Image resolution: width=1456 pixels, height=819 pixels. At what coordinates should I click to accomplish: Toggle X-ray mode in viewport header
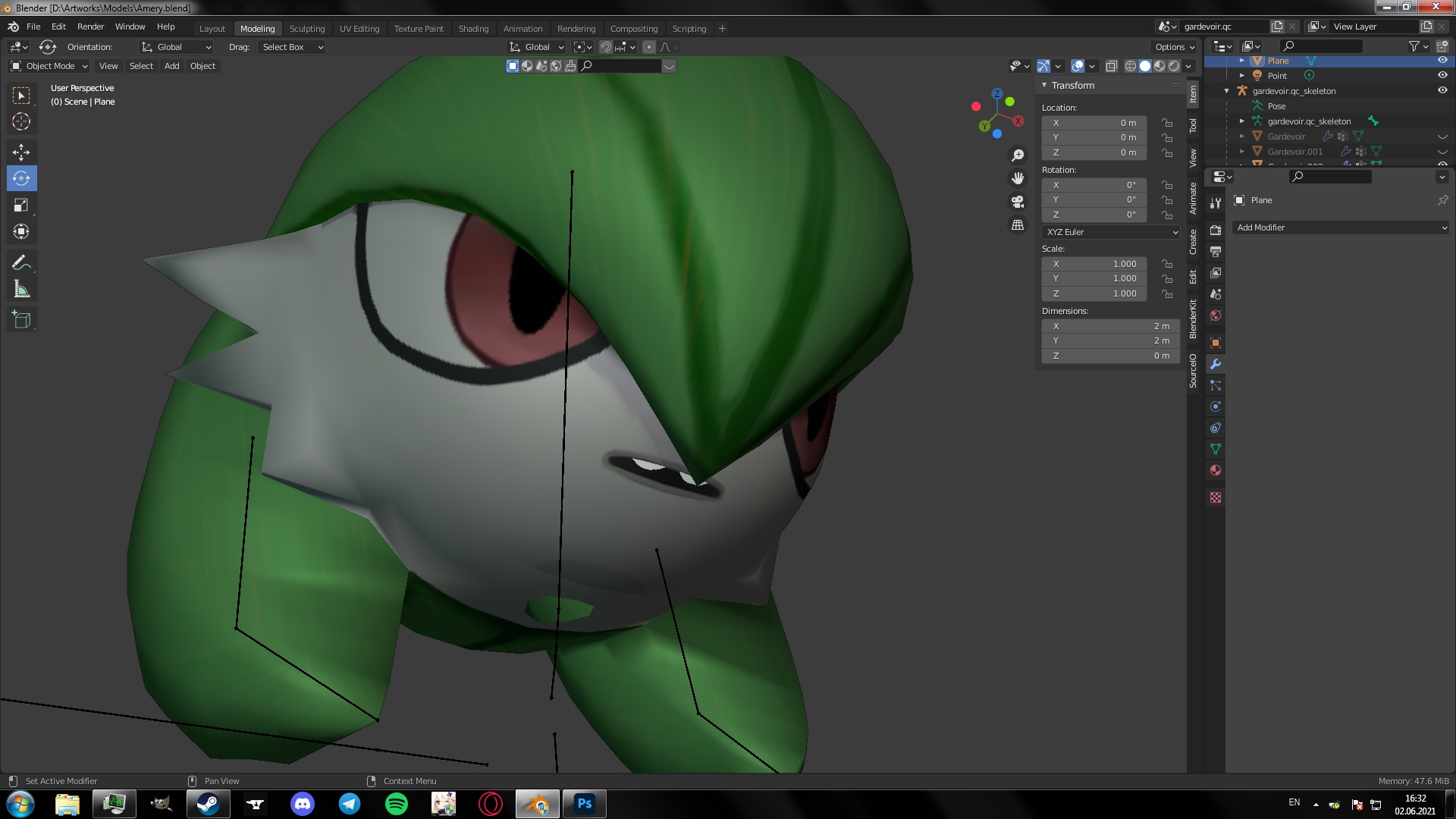tap(1112, 66)
